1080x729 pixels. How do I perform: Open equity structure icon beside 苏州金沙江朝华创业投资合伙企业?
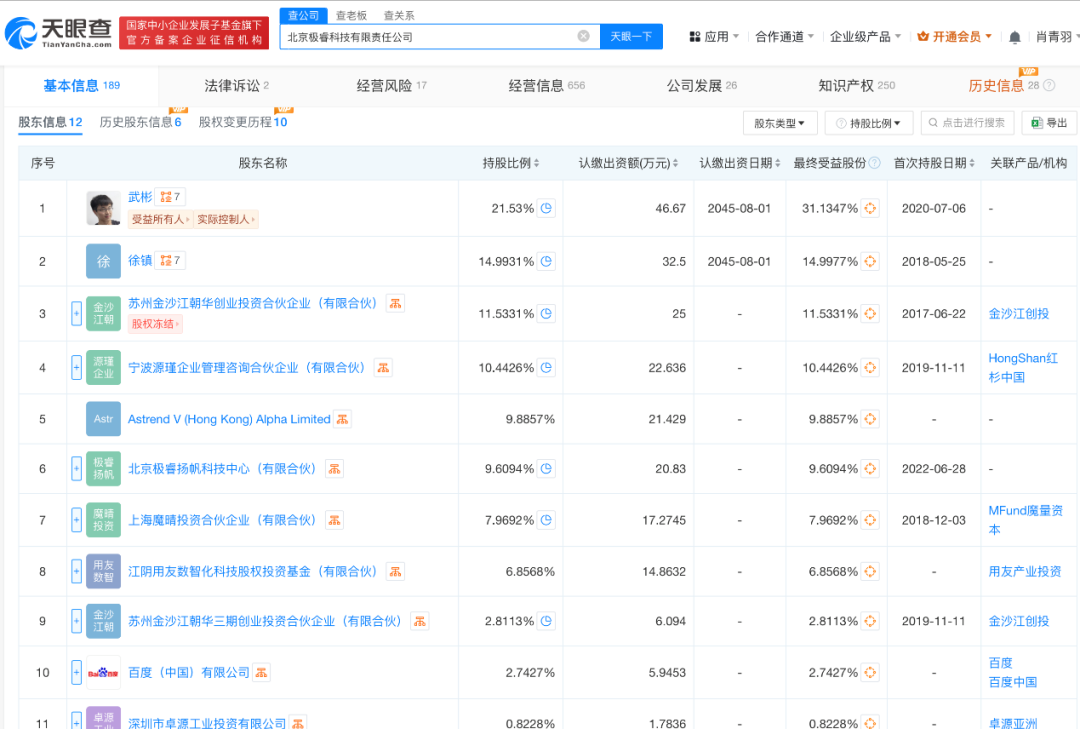395,303
